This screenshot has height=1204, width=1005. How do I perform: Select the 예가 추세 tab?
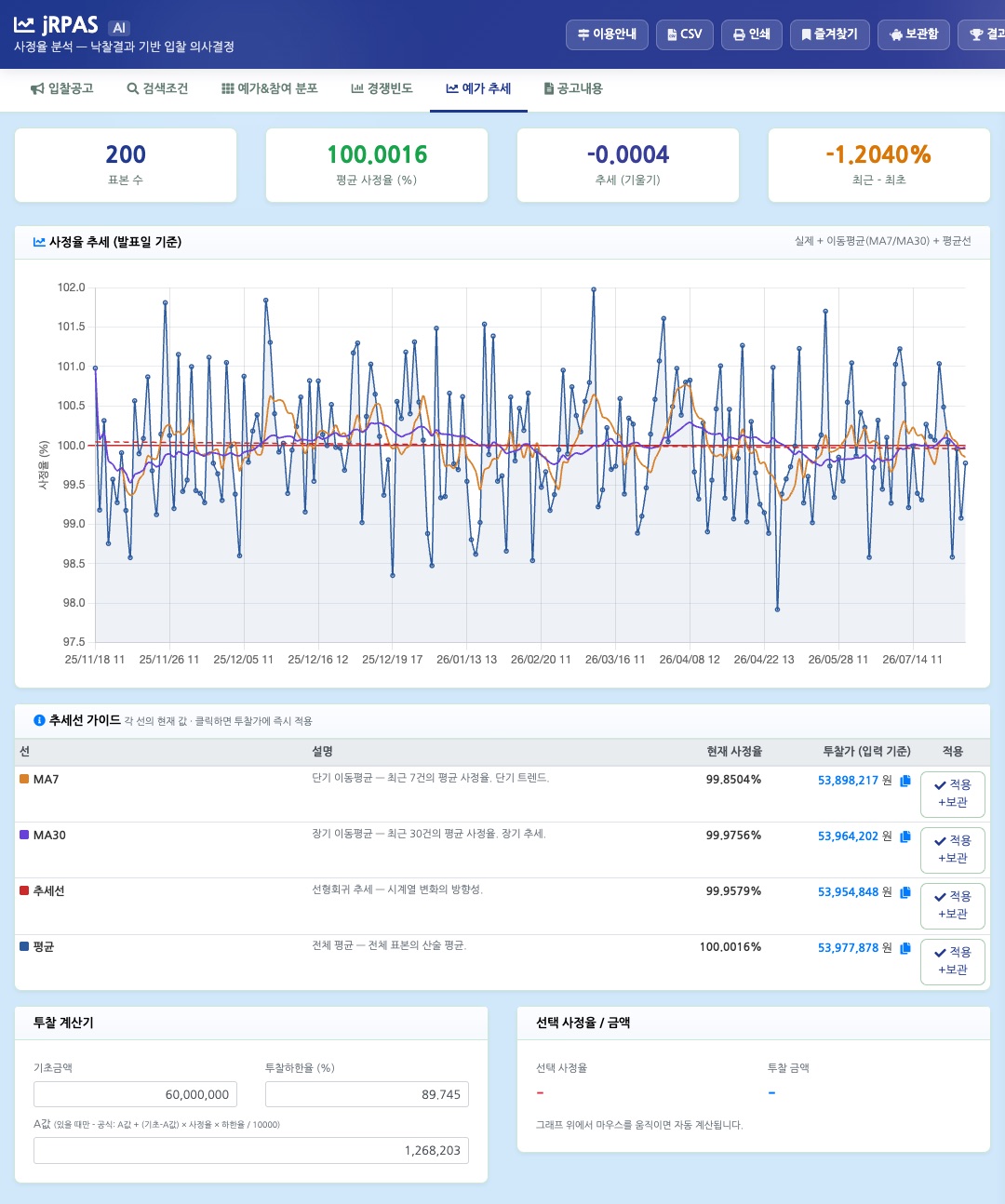(478, 88)
